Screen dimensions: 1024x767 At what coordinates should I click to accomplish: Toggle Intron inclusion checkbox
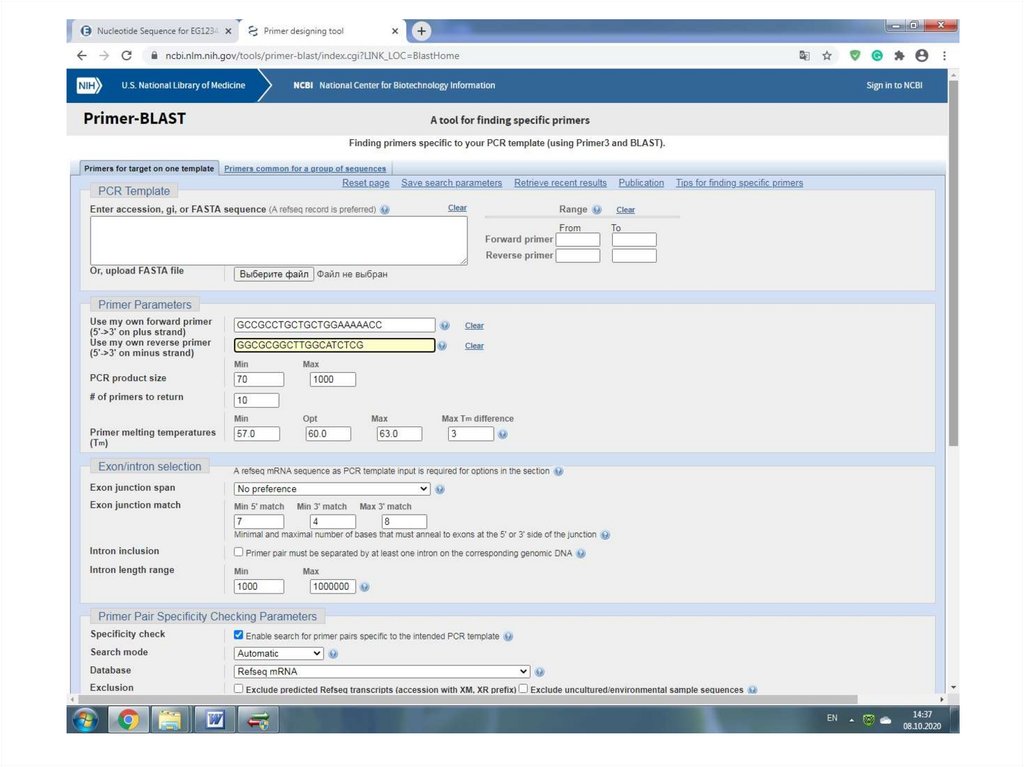coord(238,553)
